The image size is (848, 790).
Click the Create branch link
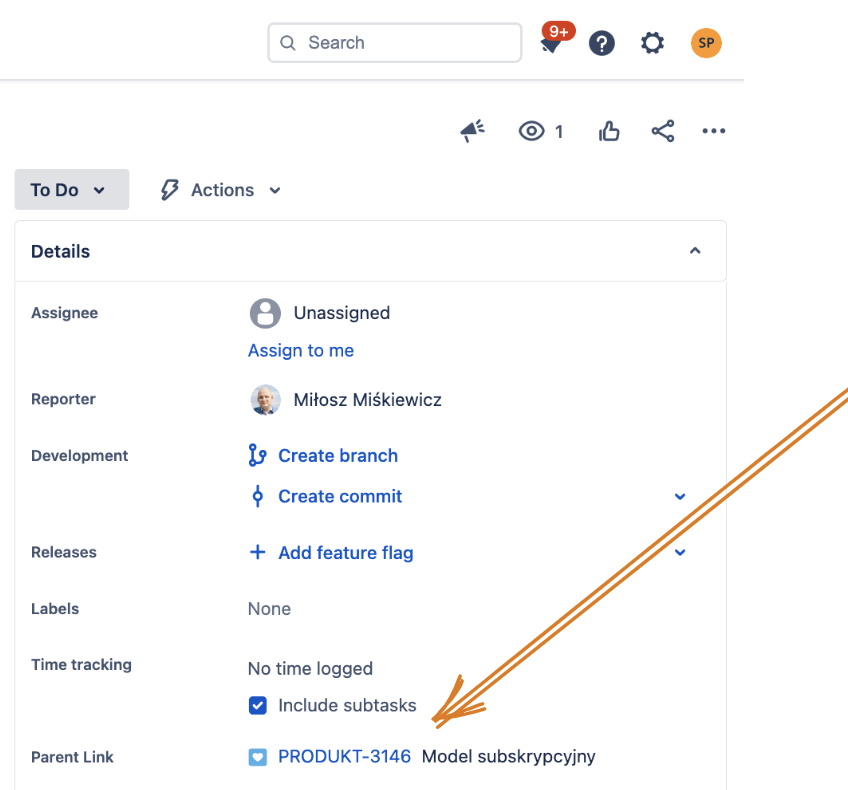(337, 456)
